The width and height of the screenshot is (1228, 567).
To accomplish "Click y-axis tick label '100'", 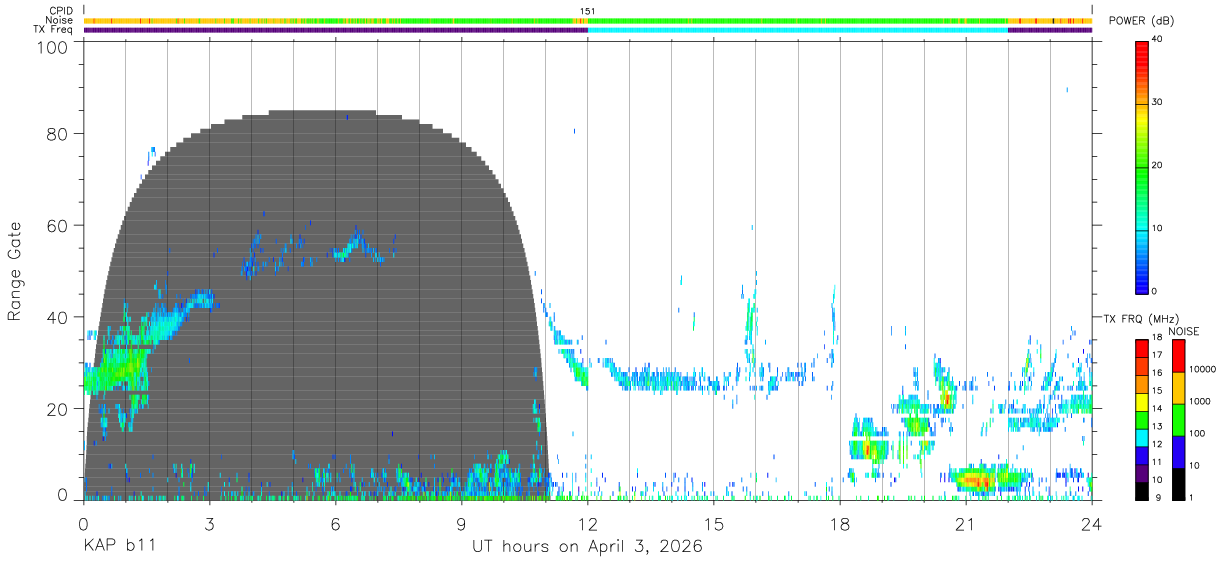I will tap(53, 46).
